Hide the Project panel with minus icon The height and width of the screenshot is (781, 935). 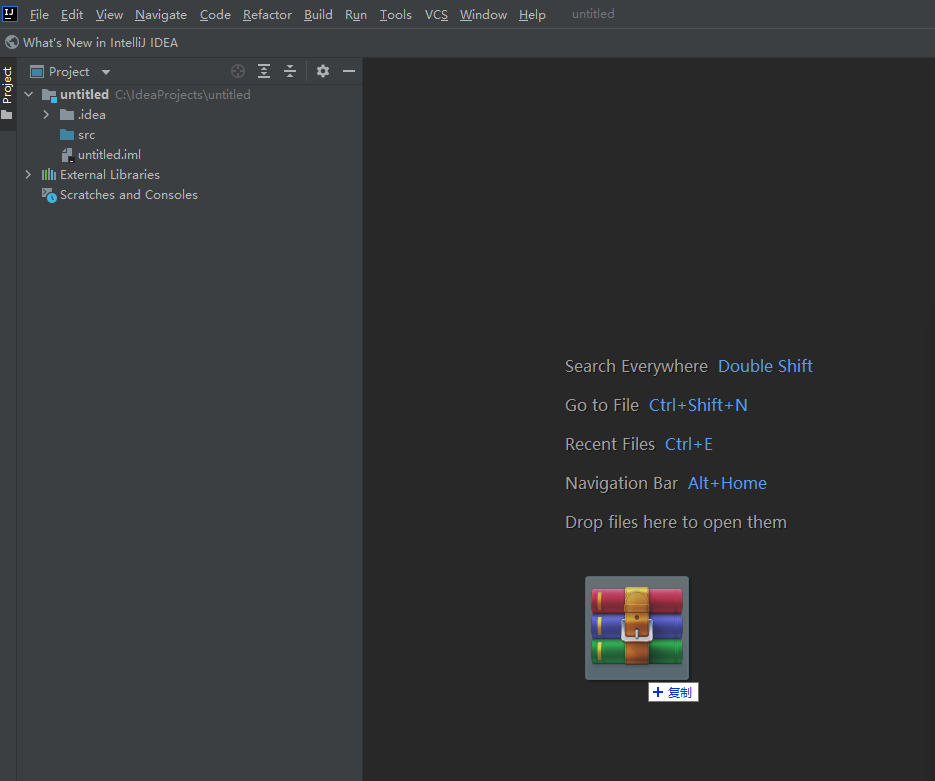click(349, 72)
